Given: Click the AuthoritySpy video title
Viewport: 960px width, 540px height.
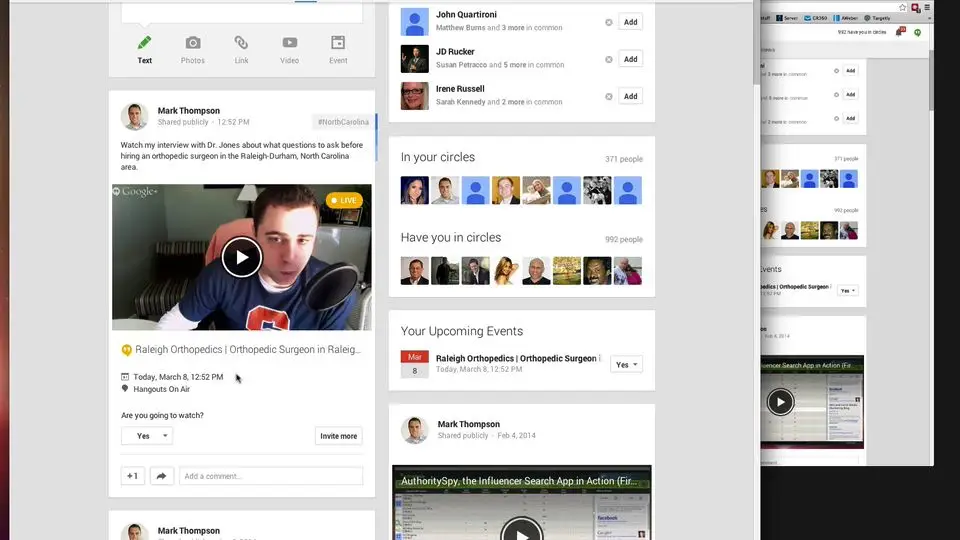Looking at the screenshot, I should (519, 481).
